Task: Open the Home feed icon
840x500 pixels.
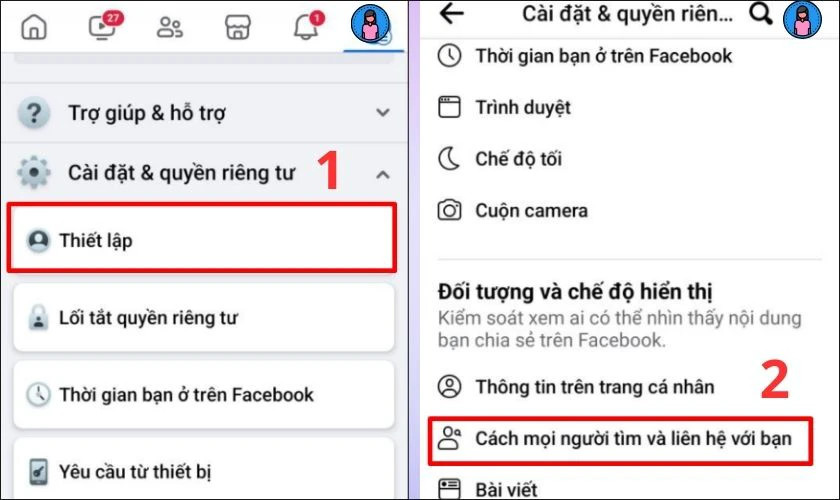Action: pos(34,27)
